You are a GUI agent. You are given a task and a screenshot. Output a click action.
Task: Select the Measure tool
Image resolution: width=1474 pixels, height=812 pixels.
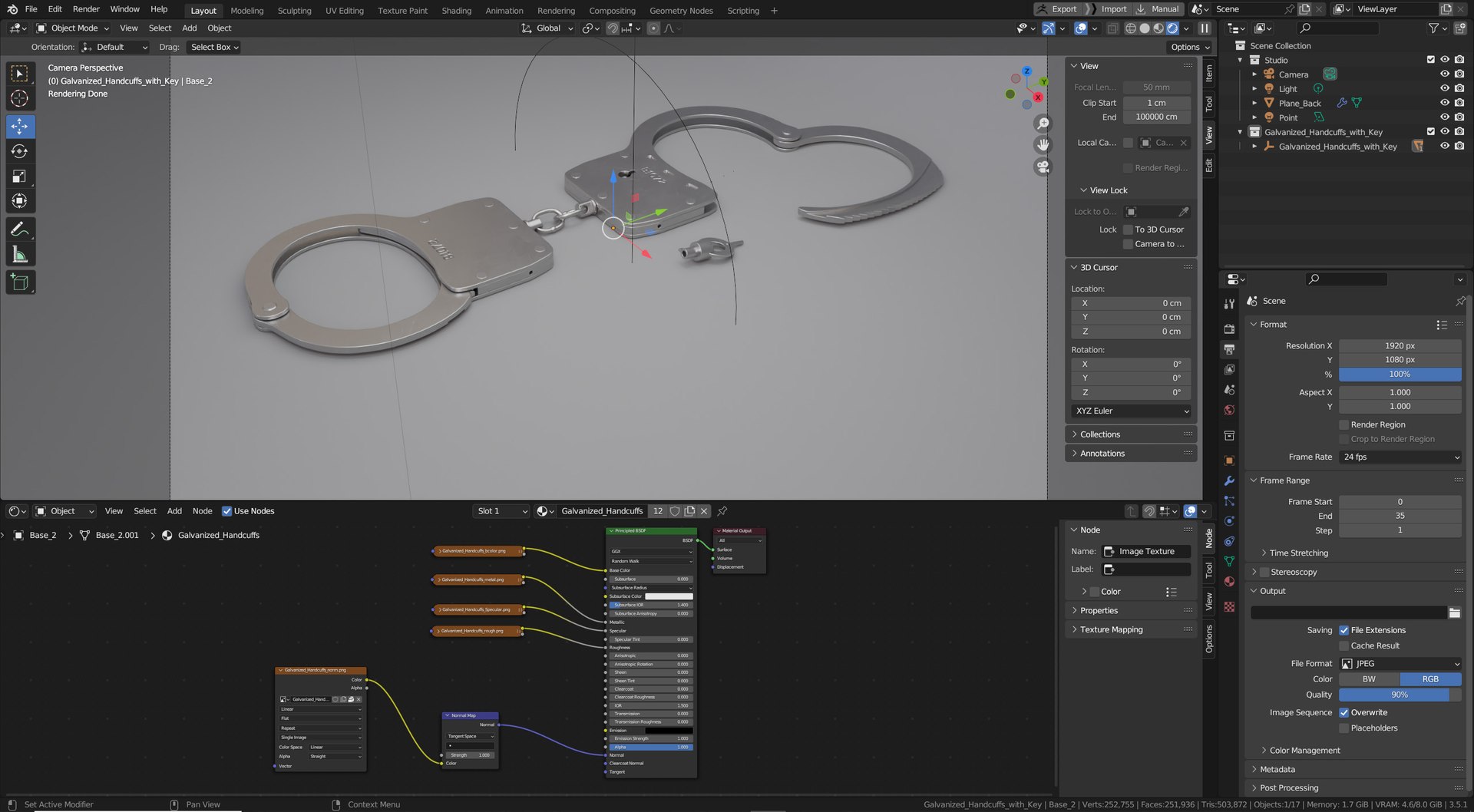click(x=20, y=255)
